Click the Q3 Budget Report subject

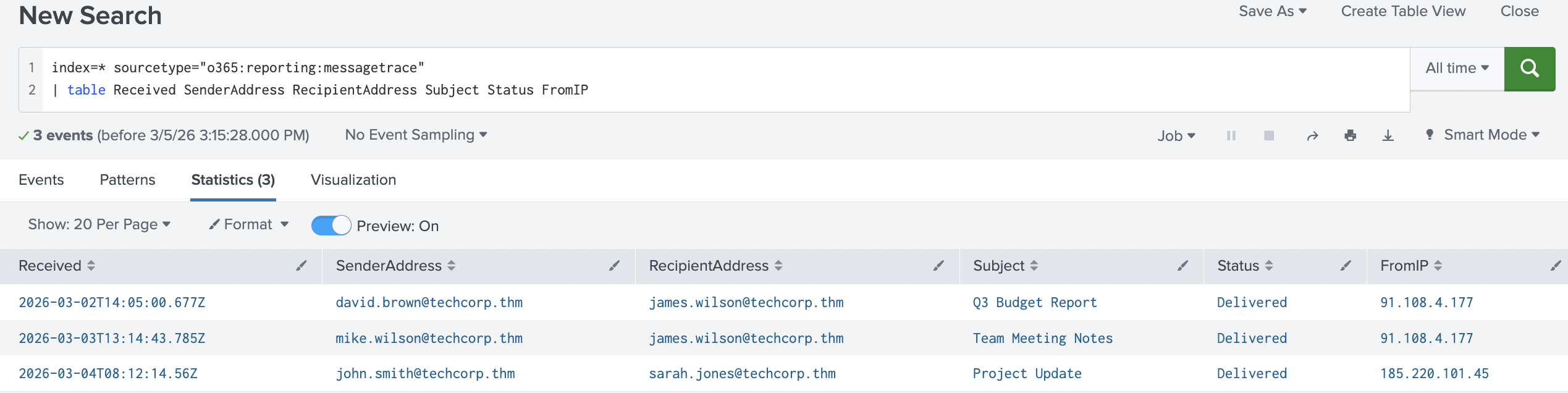1035,302
